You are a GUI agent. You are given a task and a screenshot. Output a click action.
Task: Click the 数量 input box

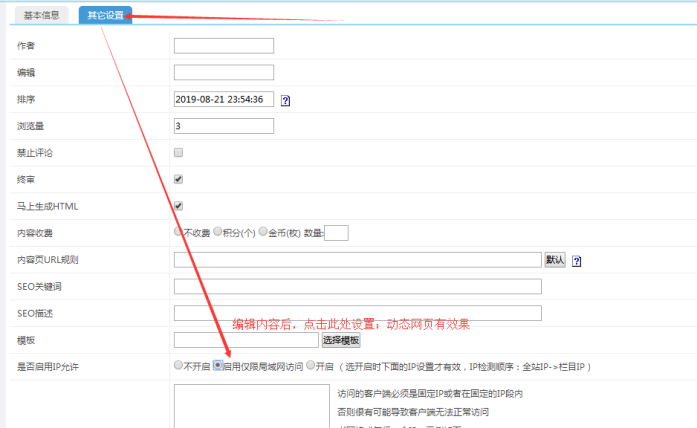coord(336,233)
